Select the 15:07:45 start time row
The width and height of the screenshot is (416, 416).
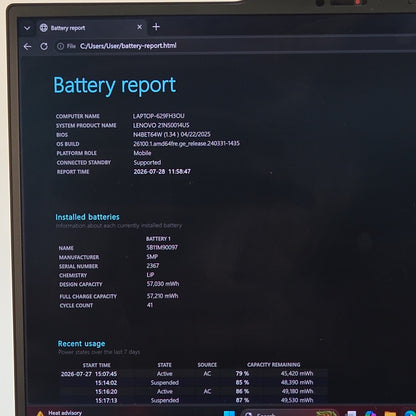coord(194,374)
